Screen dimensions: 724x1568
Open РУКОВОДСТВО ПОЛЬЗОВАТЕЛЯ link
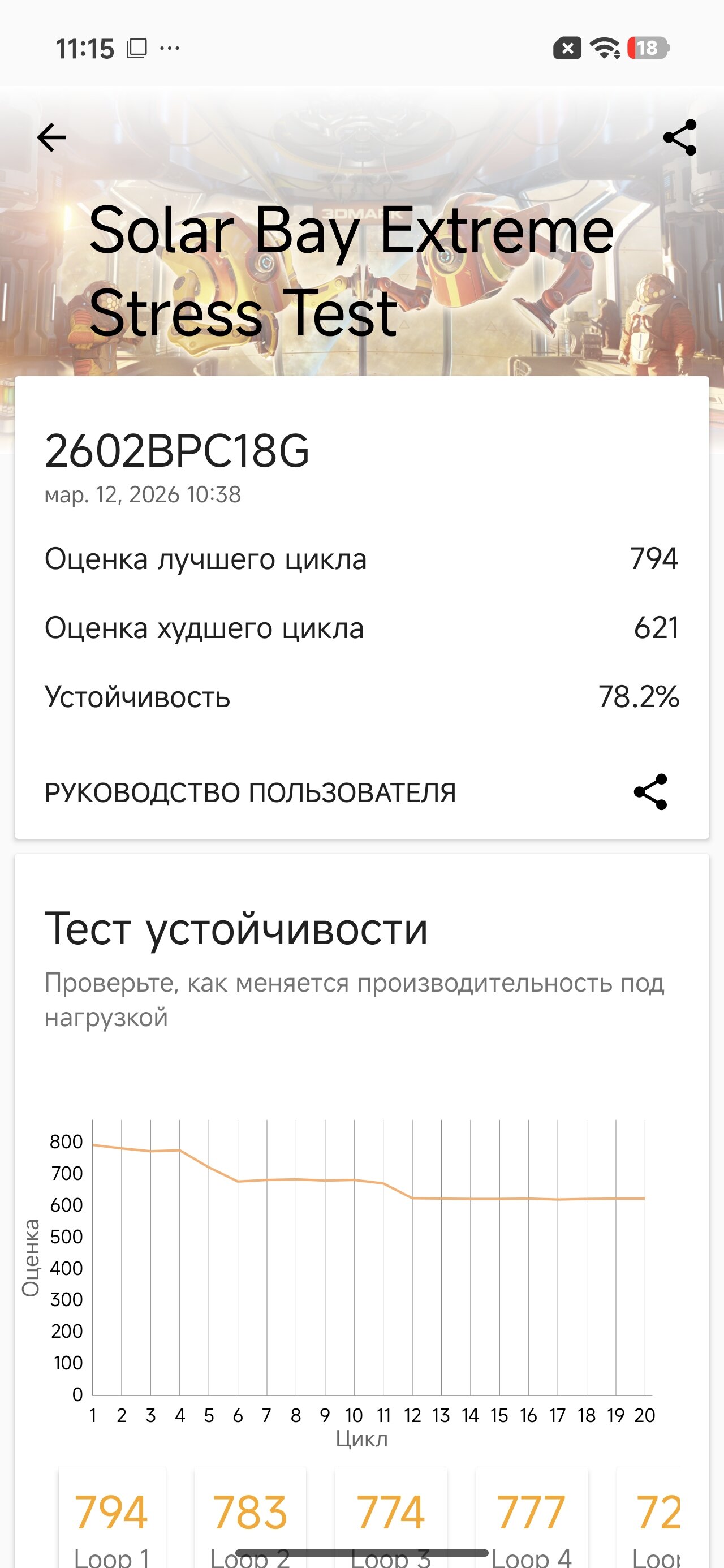250,792
